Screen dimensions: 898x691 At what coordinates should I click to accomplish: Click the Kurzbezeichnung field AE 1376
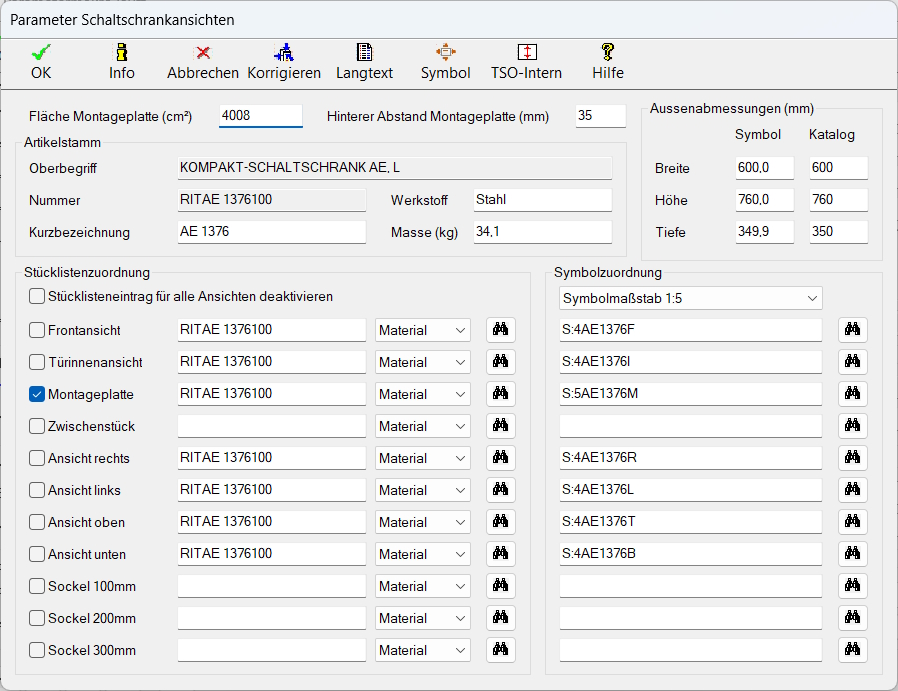pos(271,232)
